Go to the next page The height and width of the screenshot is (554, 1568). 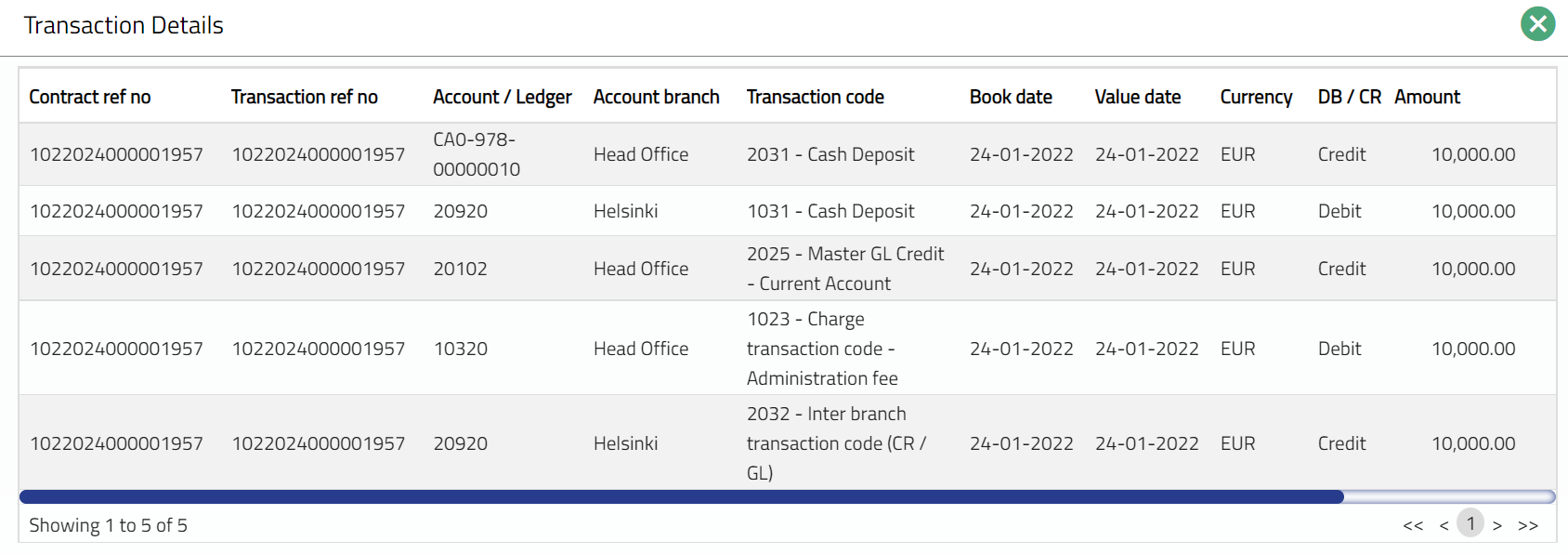click(x=1497, y=526)
